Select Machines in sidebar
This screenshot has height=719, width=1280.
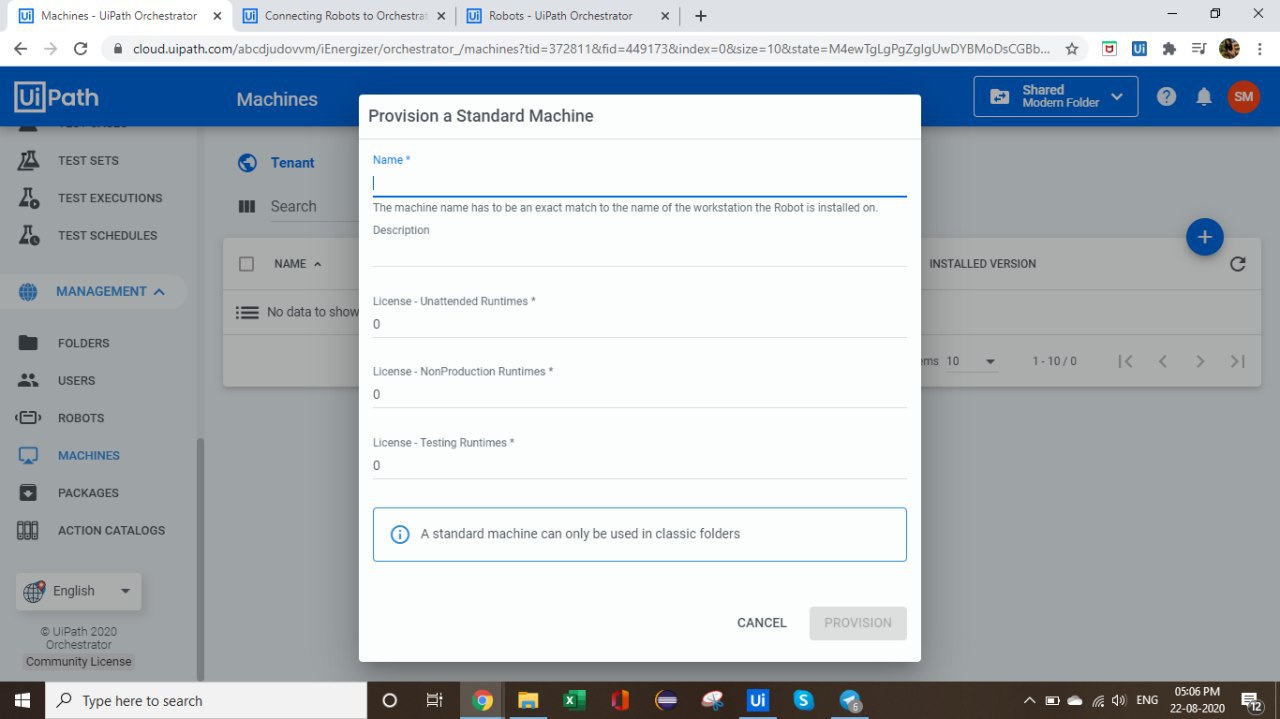89,456
